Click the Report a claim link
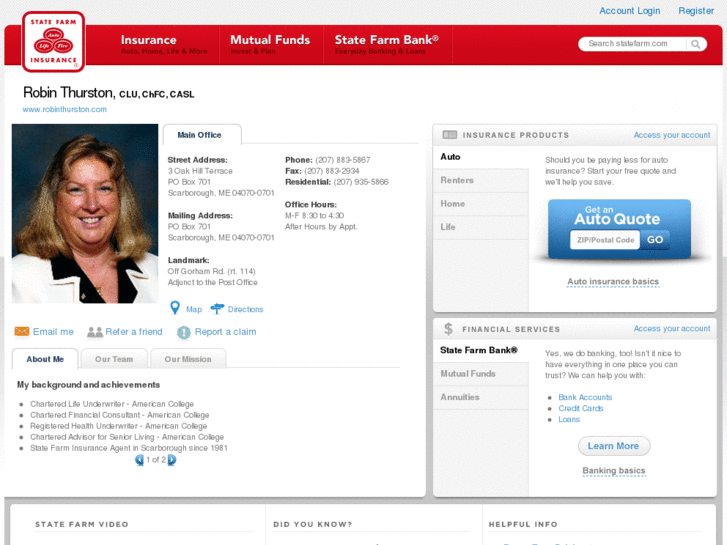Screen dimensions: 727x545 [x=225, y=332]
